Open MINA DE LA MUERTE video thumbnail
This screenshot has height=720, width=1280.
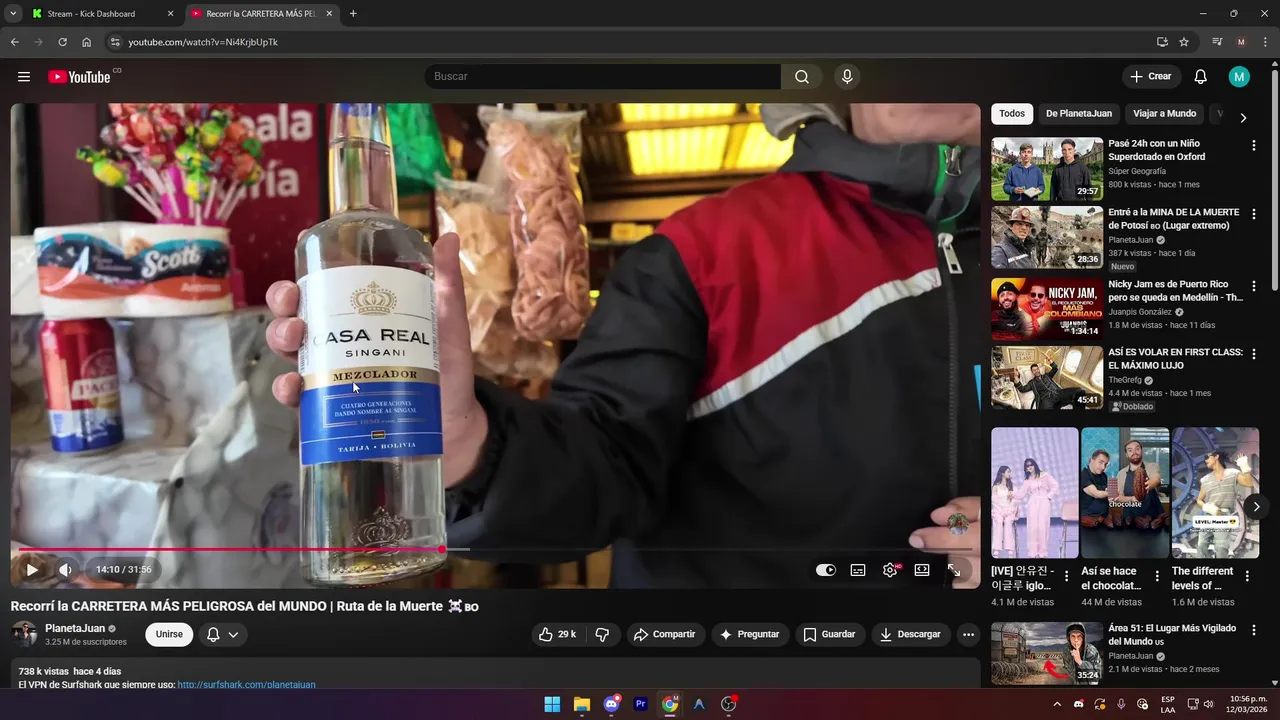pyautogui.click(x=1047, y=237)
